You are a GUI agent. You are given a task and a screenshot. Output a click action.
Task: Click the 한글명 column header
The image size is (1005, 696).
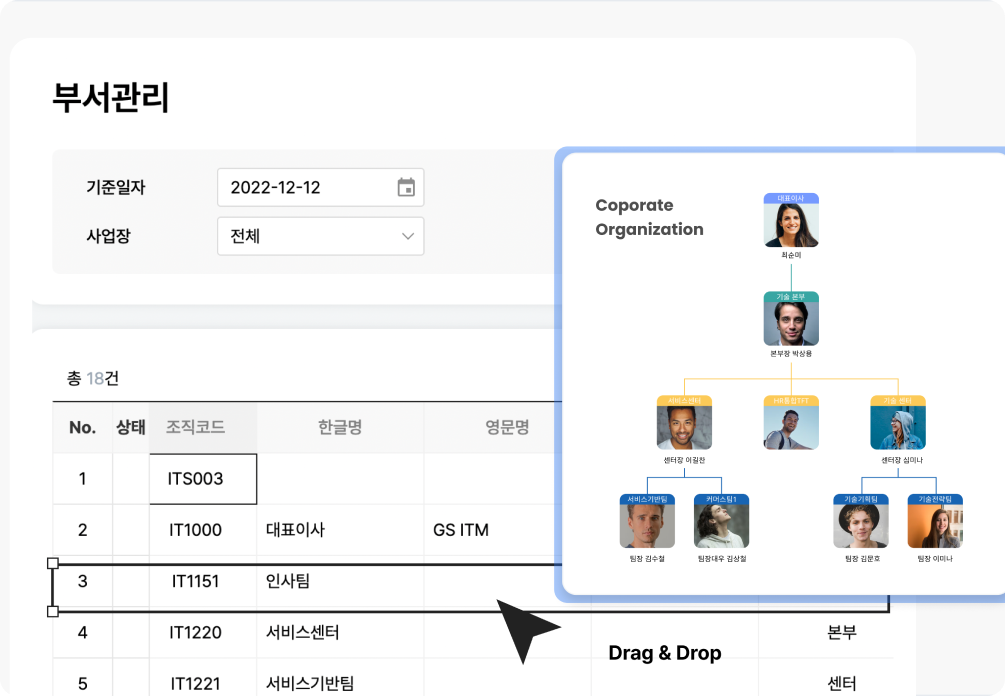340,428
